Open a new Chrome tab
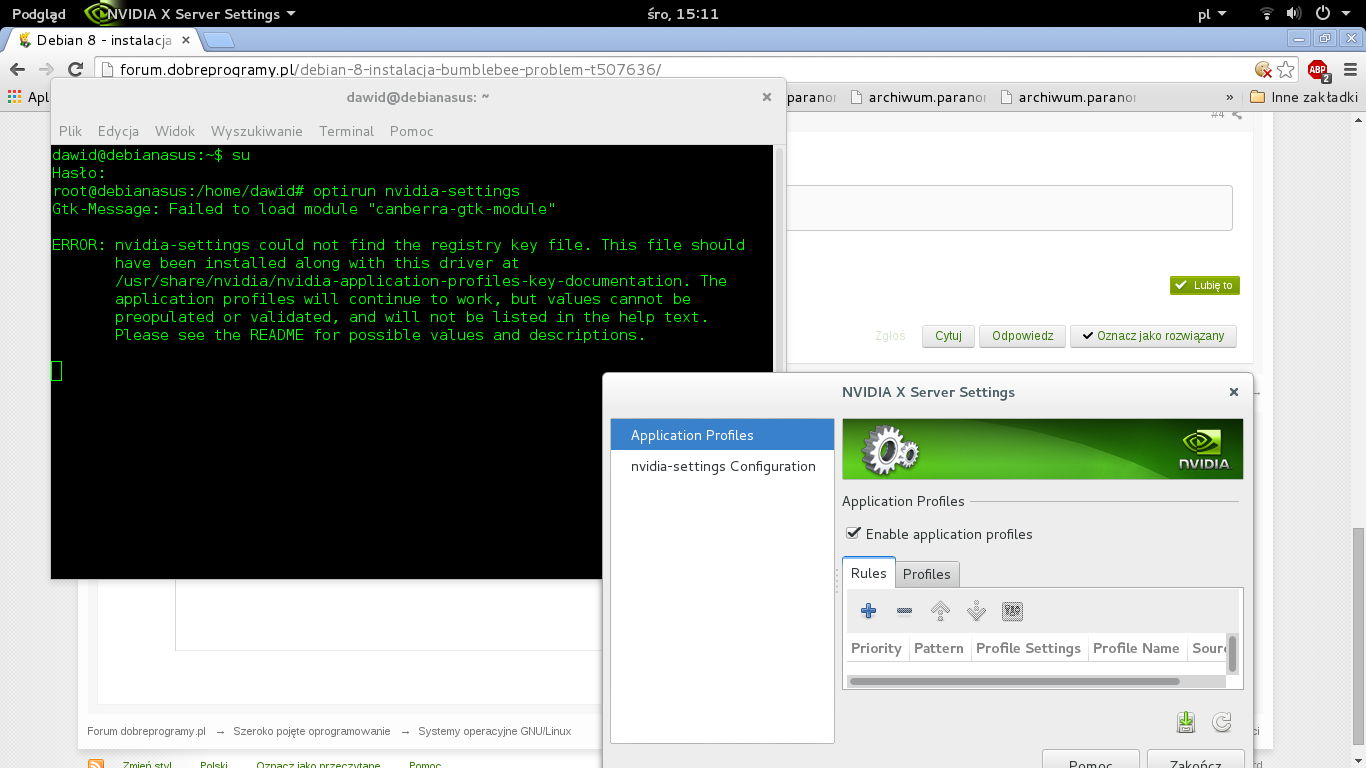Image resolution: width=1366 pixels, height=768 pixels. (219, 40)
